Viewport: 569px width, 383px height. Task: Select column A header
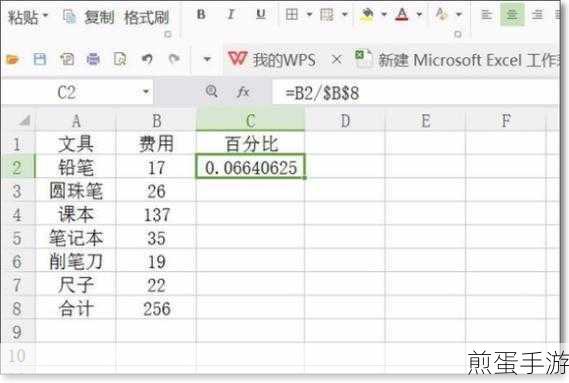coord(76,121)
